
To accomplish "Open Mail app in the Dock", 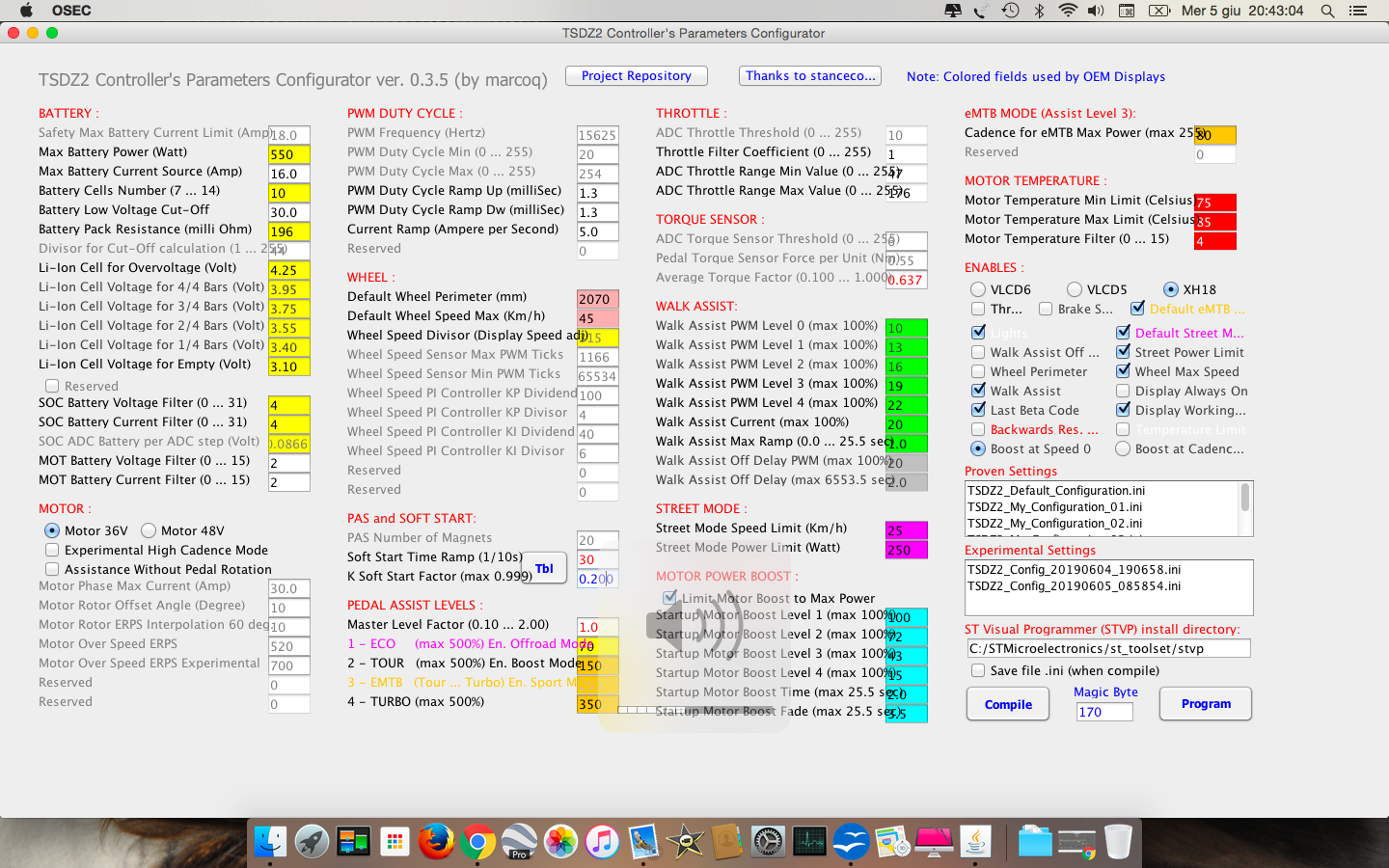I will [x=643, y=842].
